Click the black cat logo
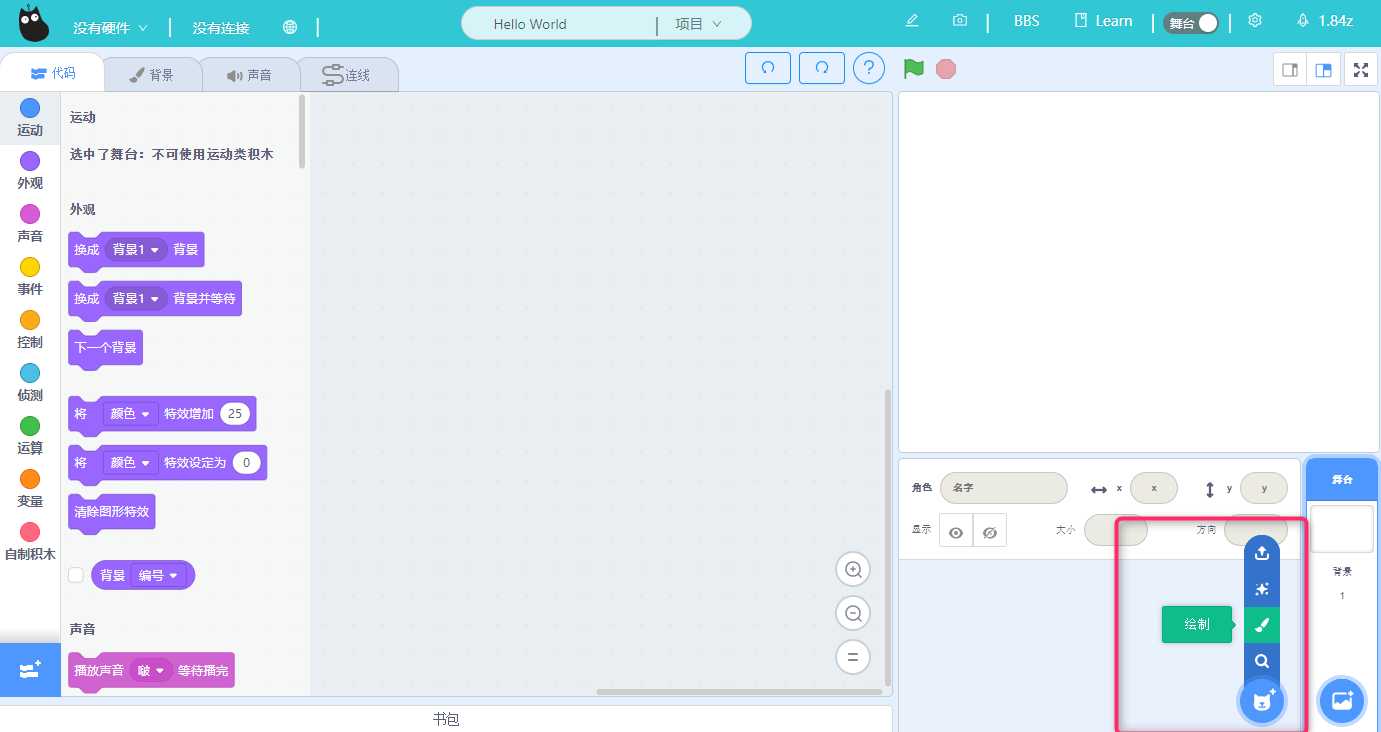The width and height of the screenshot is (1381, 732). 33,22
